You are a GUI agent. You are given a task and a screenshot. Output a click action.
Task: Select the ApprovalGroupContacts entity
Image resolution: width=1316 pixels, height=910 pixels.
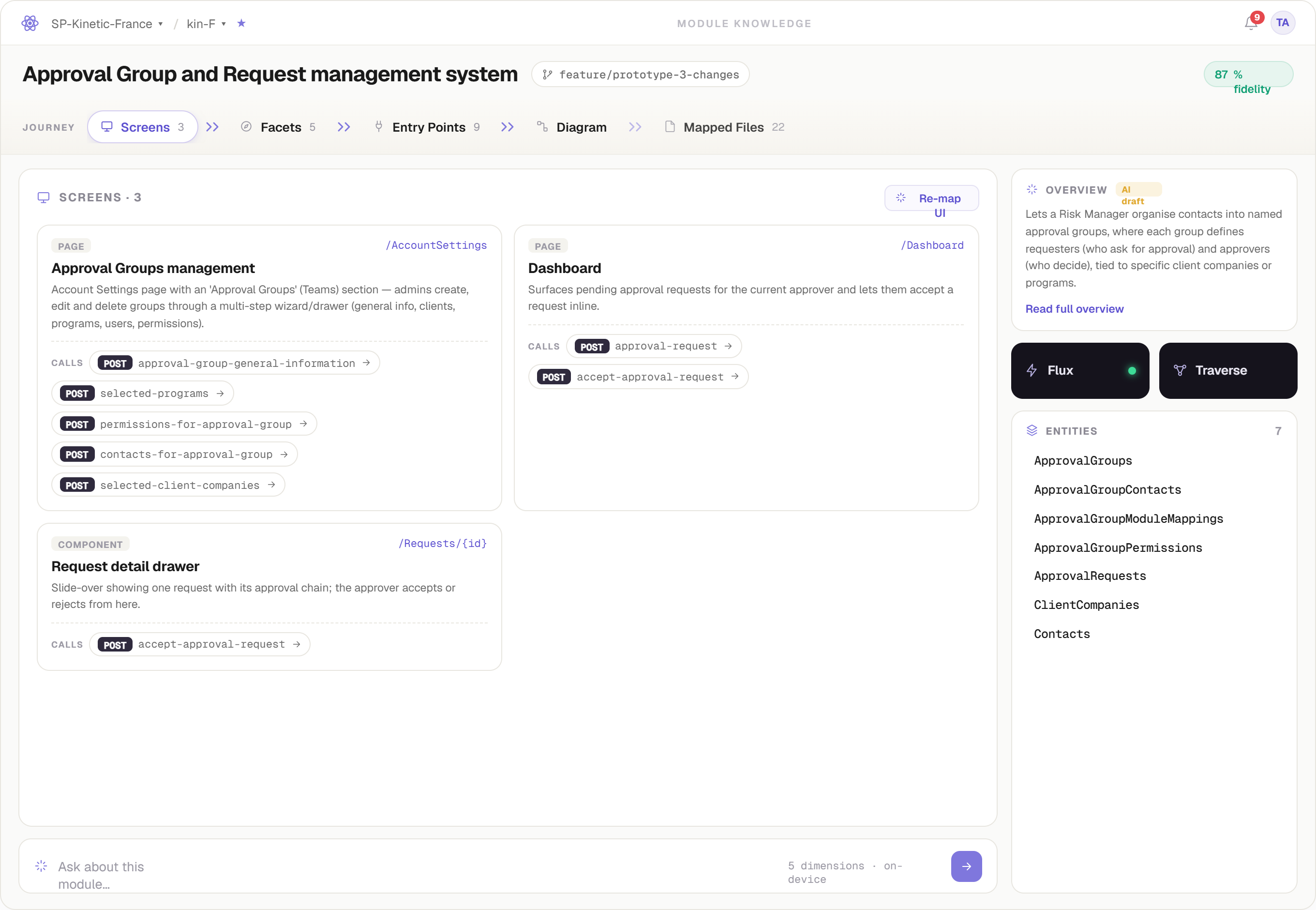click(1107, 490)
